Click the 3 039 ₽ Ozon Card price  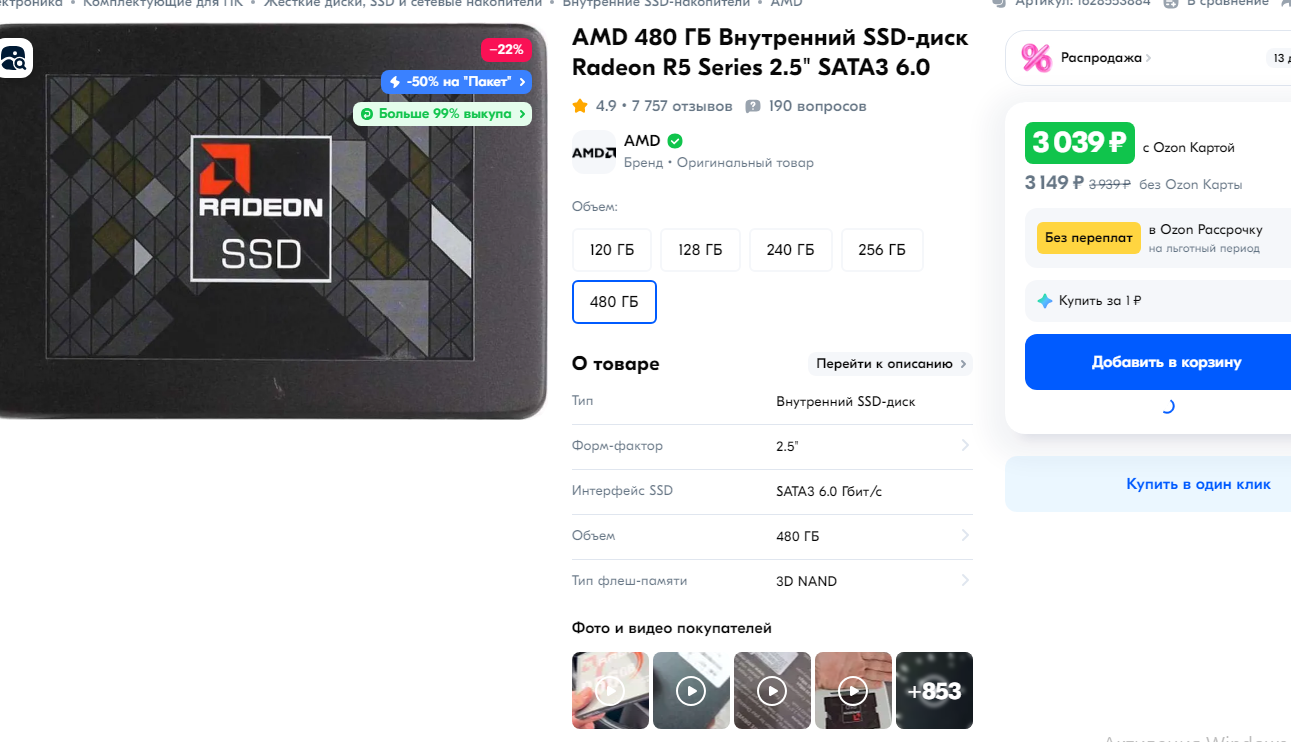pyautogui.click(x=1079, y=143)
